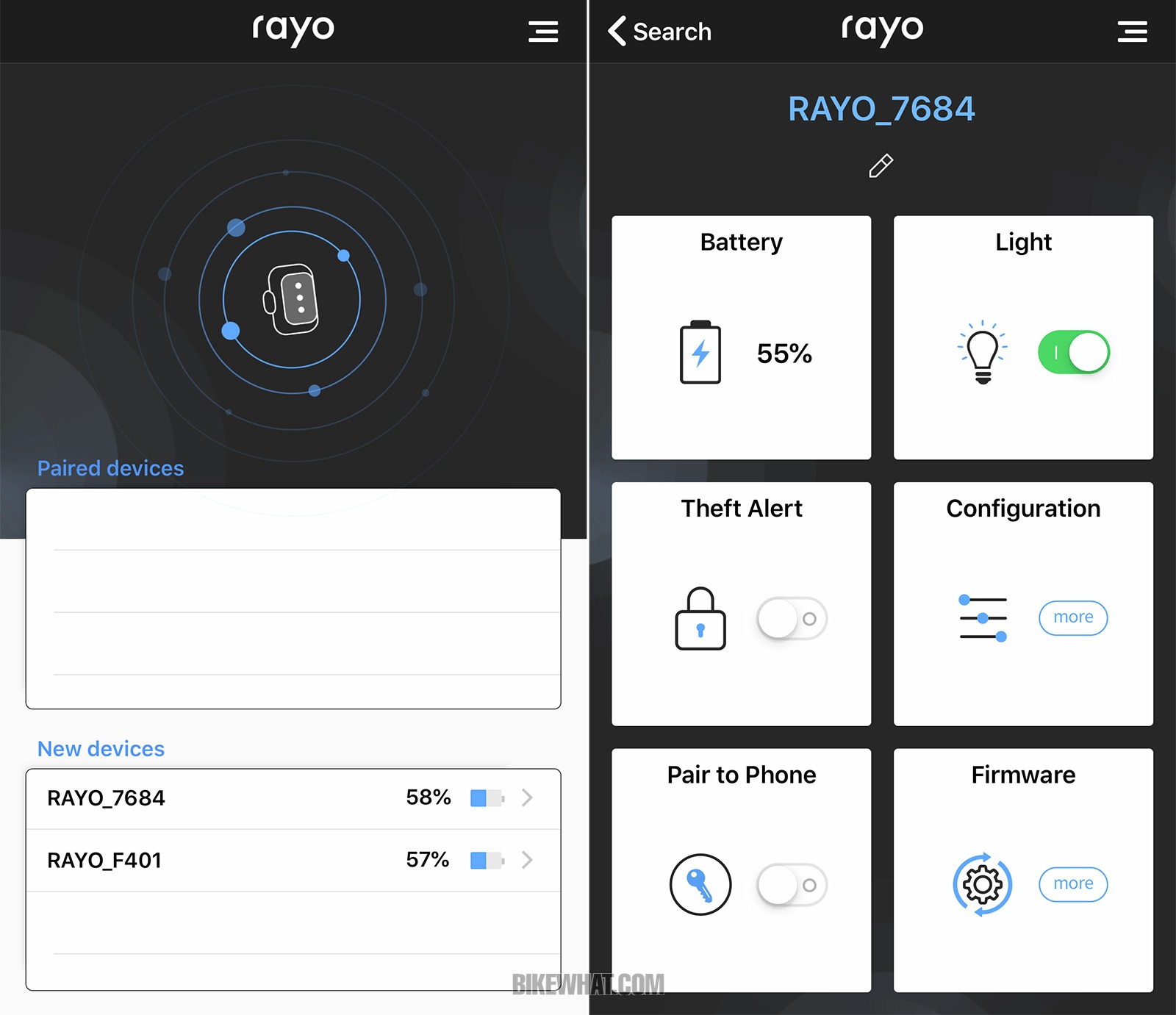Expand RAYO_7684 row chevron
Image resolution: width=1176 pixels, height=1015 pixels.
(x=527, y=797)
